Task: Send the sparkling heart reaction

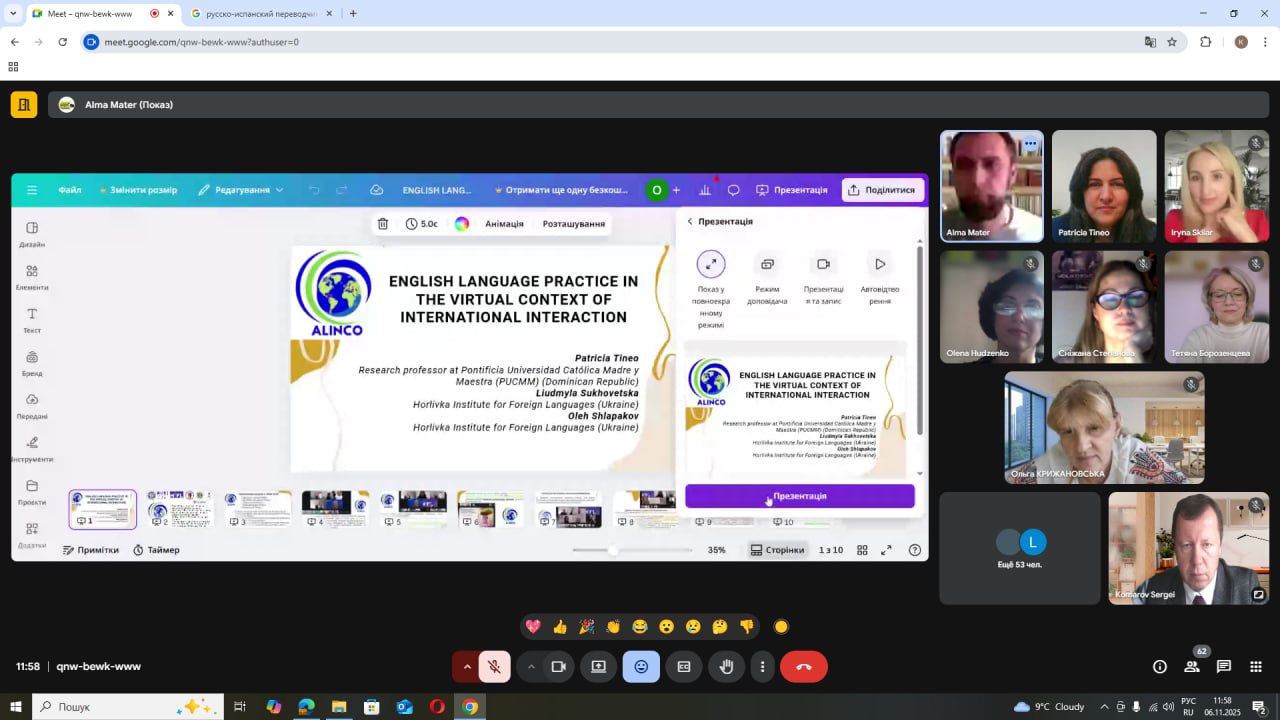Action: pyautogui.click(x=533, y=627)
